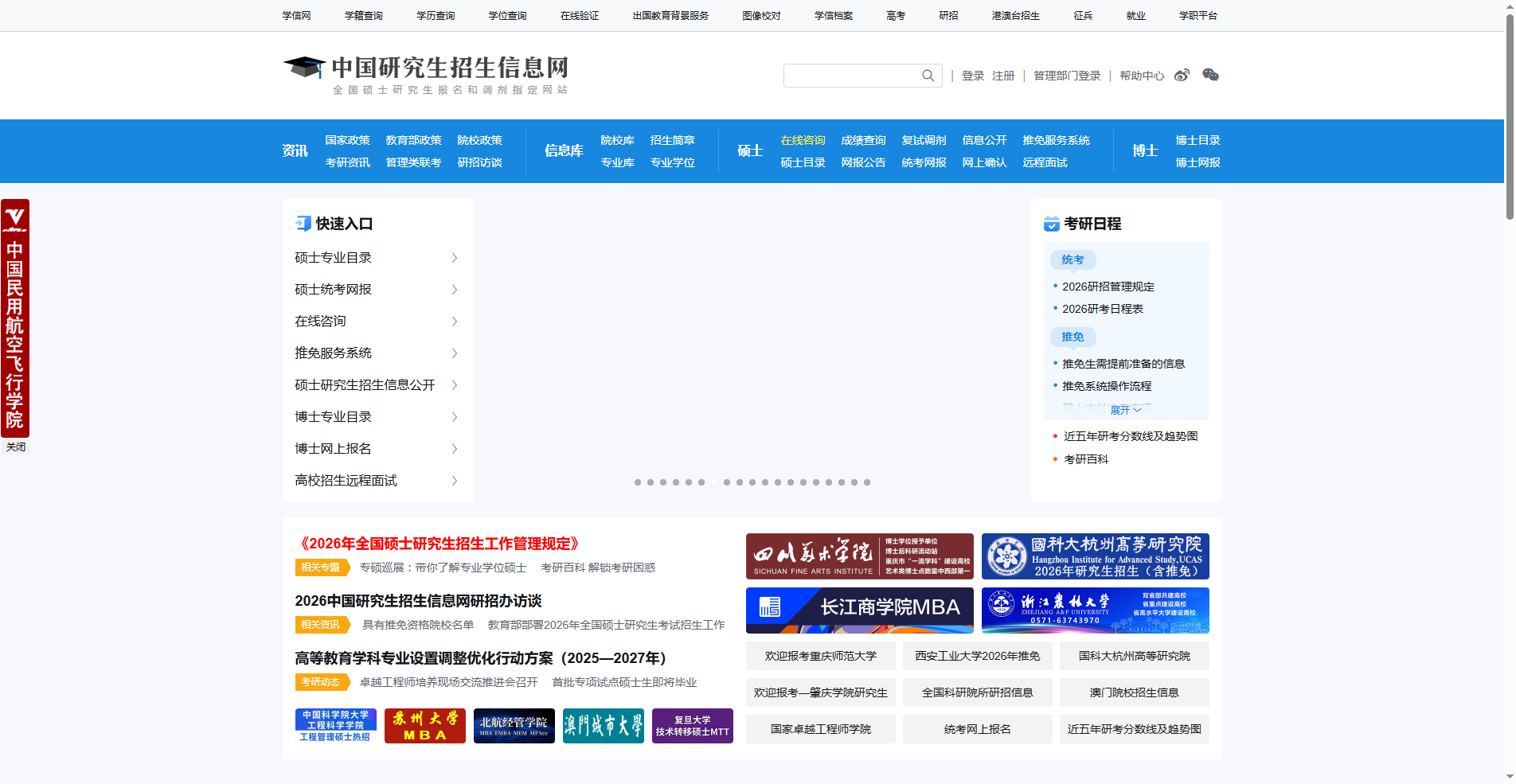This screenshot has width=1516, height=784.
Task: Close the 中国民用航空飞行学院 side banner via 关闭
Action: pos(15,447)
